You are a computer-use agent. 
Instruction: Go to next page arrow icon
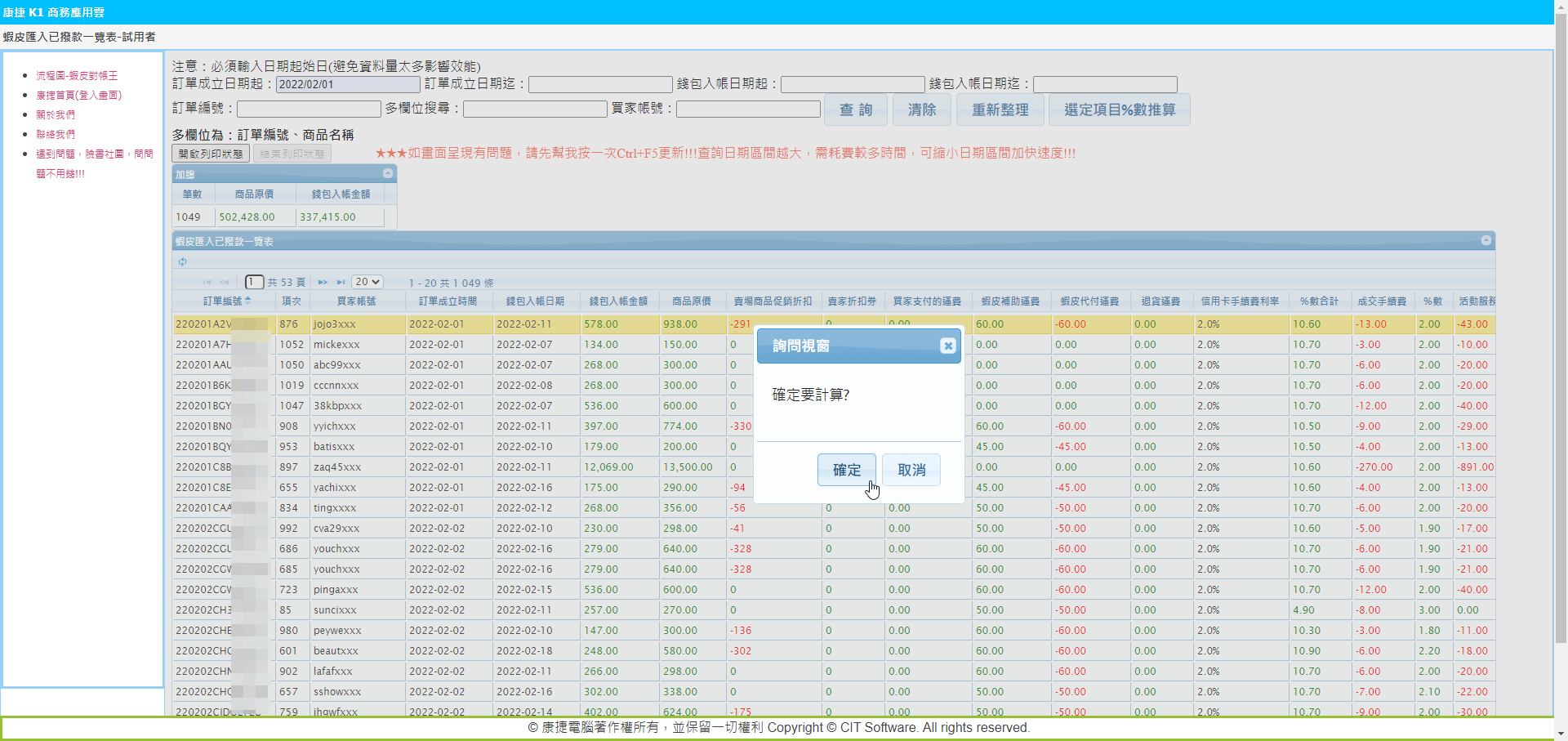click(x=323, y=283)
